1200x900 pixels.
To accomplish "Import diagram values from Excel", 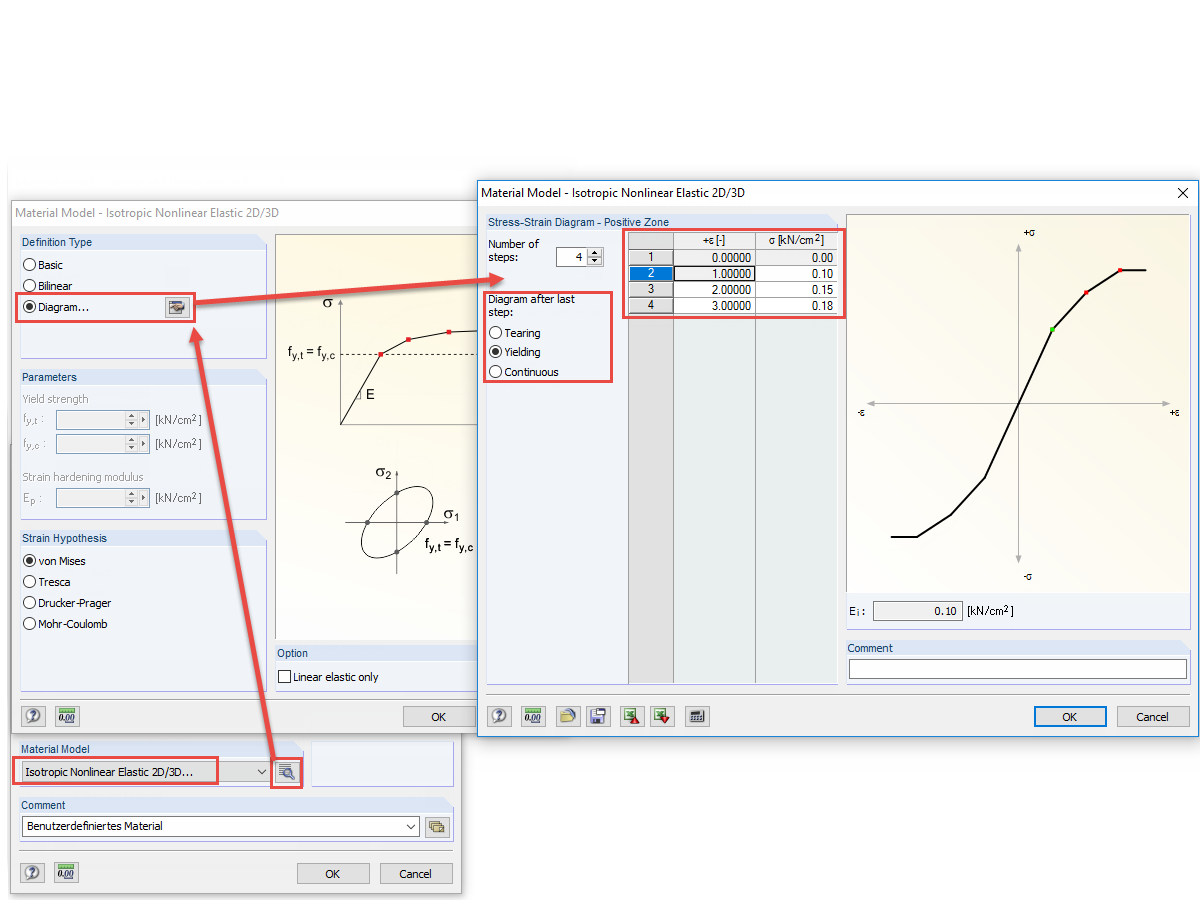I will tap(632, 716).
